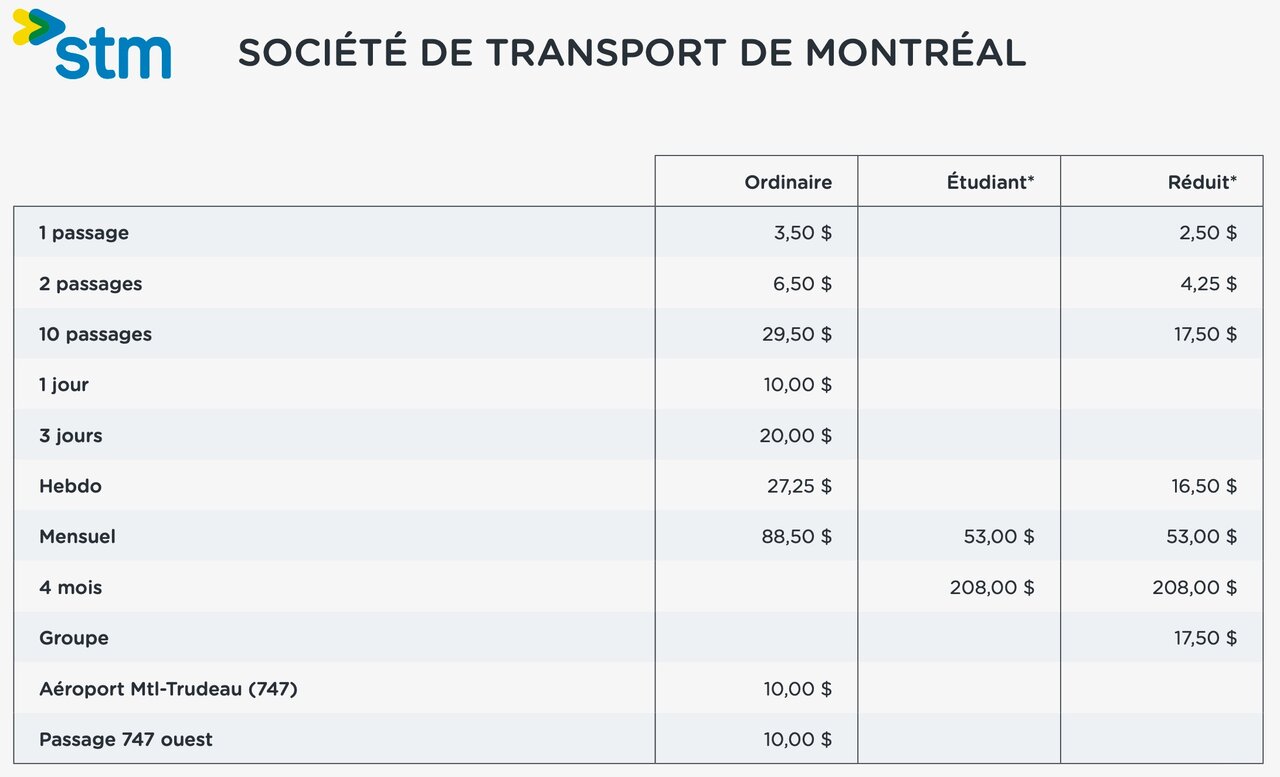Select the 3,50 $ ordinary 1 passage price

803,233
